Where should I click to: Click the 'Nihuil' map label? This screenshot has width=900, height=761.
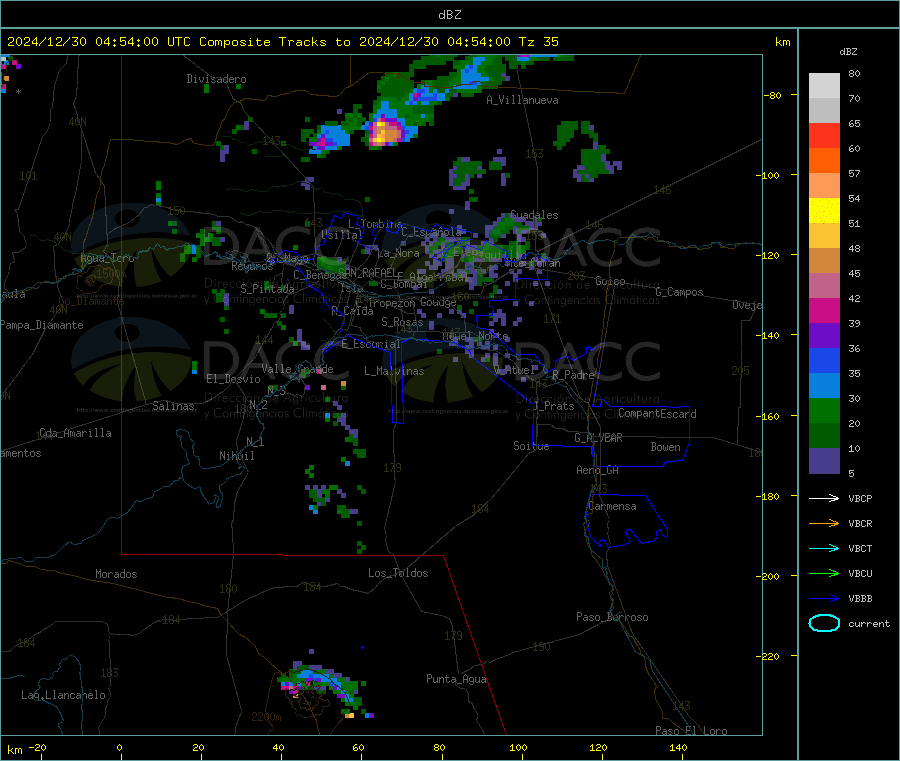[236, 456]
